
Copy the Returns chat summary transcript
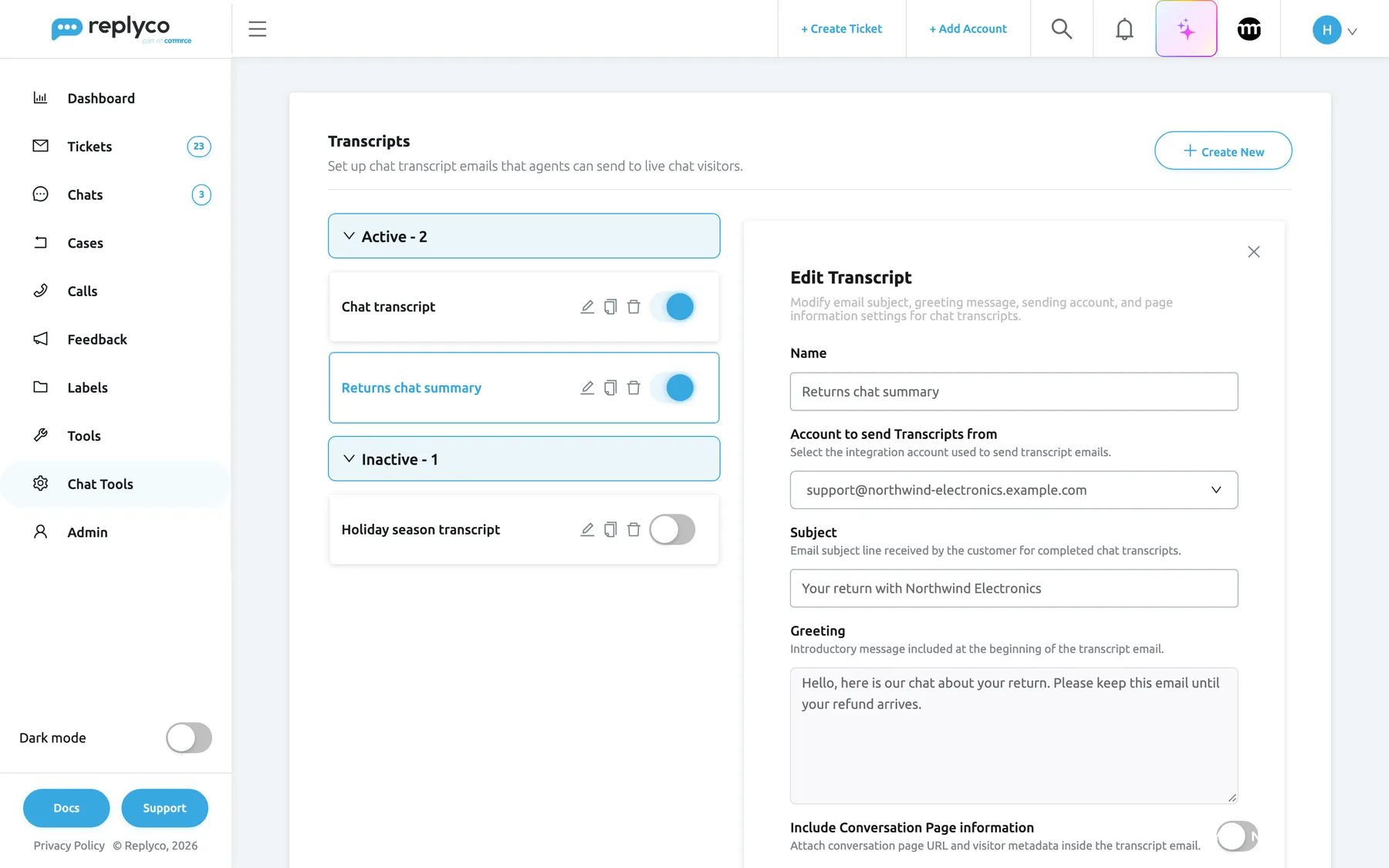(x=610, y=388)
